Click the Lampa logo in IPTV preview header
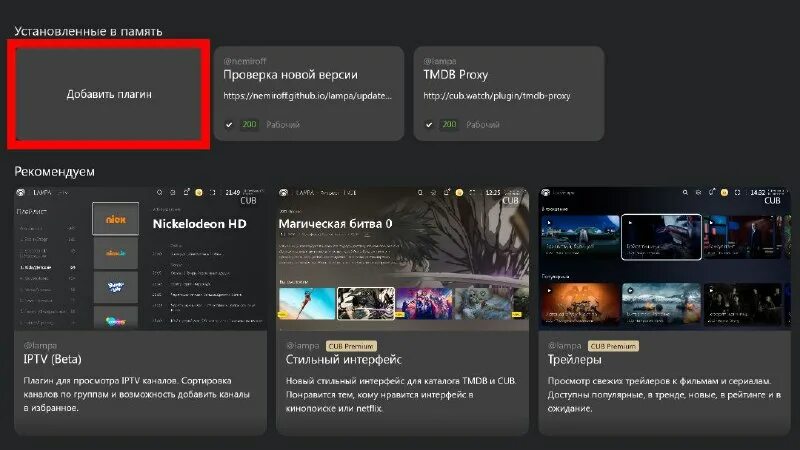This screenshot has width=800, height=450. click(x=20, y=192)
